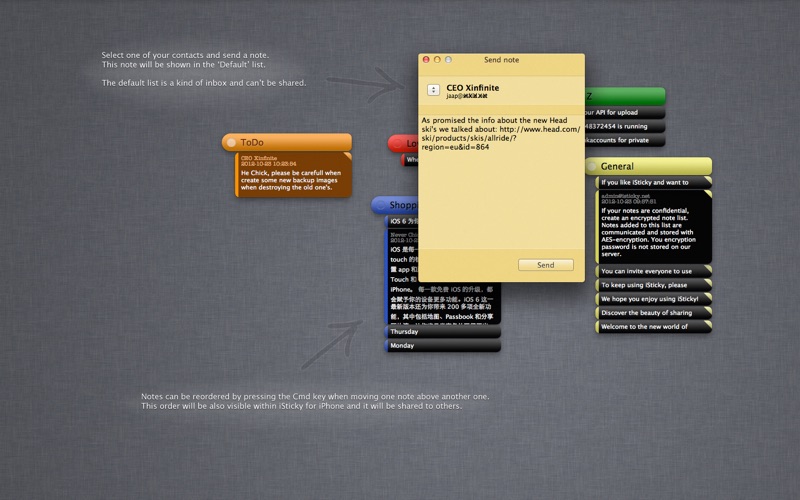Open the contact selector stepper
800x500 pixels.
pos(433,90)
